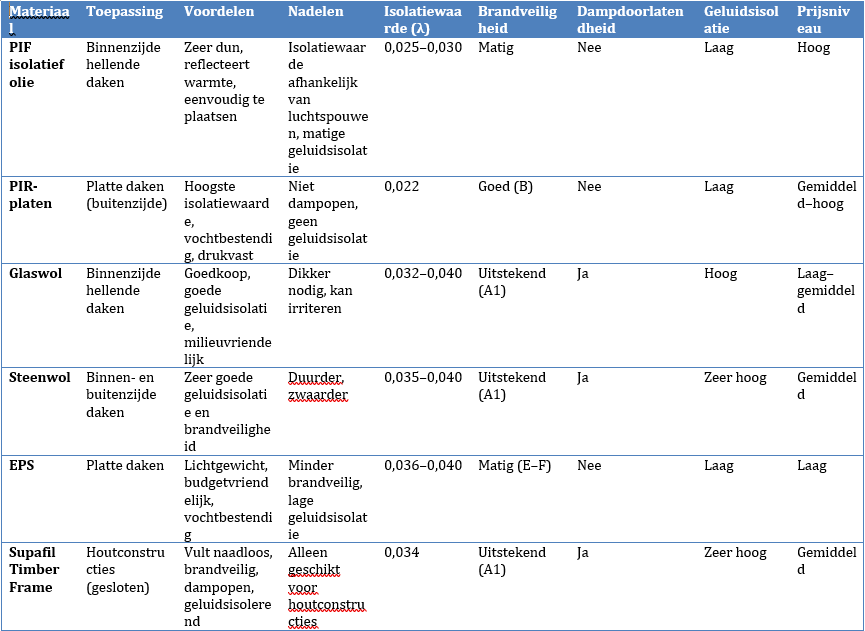
Task: Select the Goed (B) brandveiligheid cell
Action: (505, 187)
